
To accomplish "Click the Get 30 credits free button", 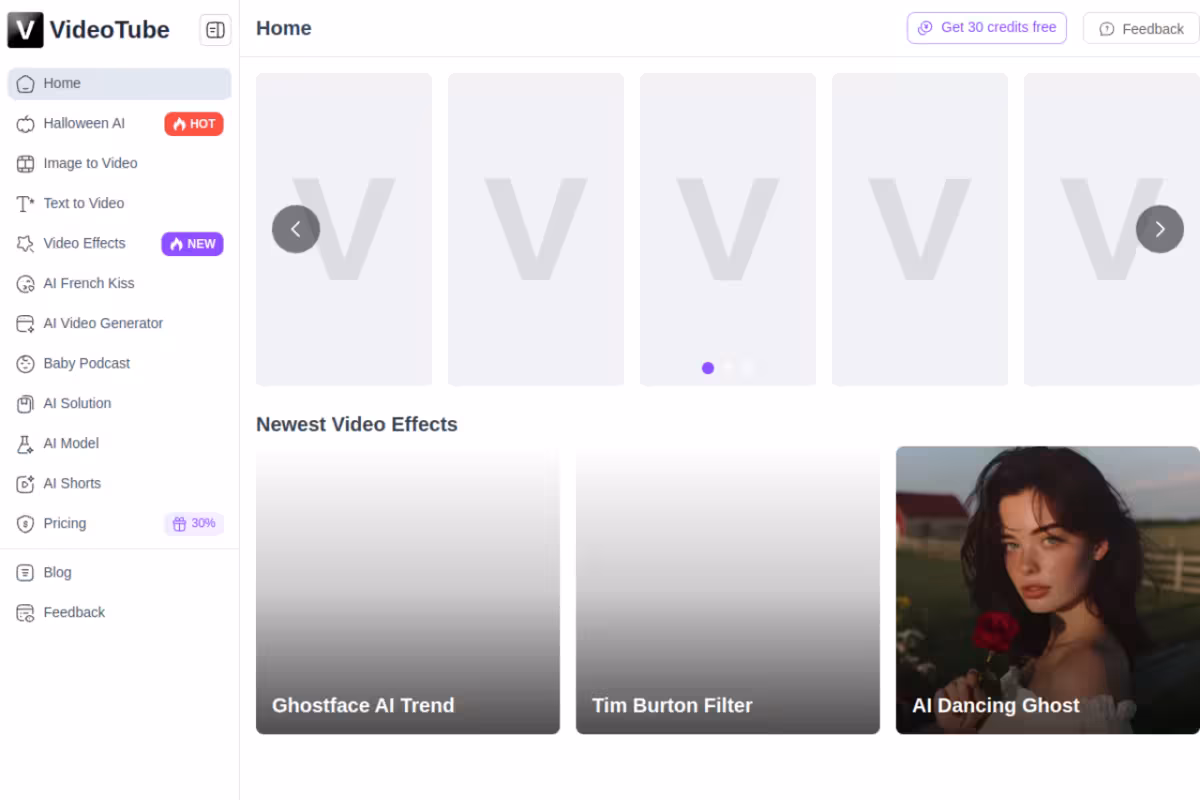I will pos(987,28).
